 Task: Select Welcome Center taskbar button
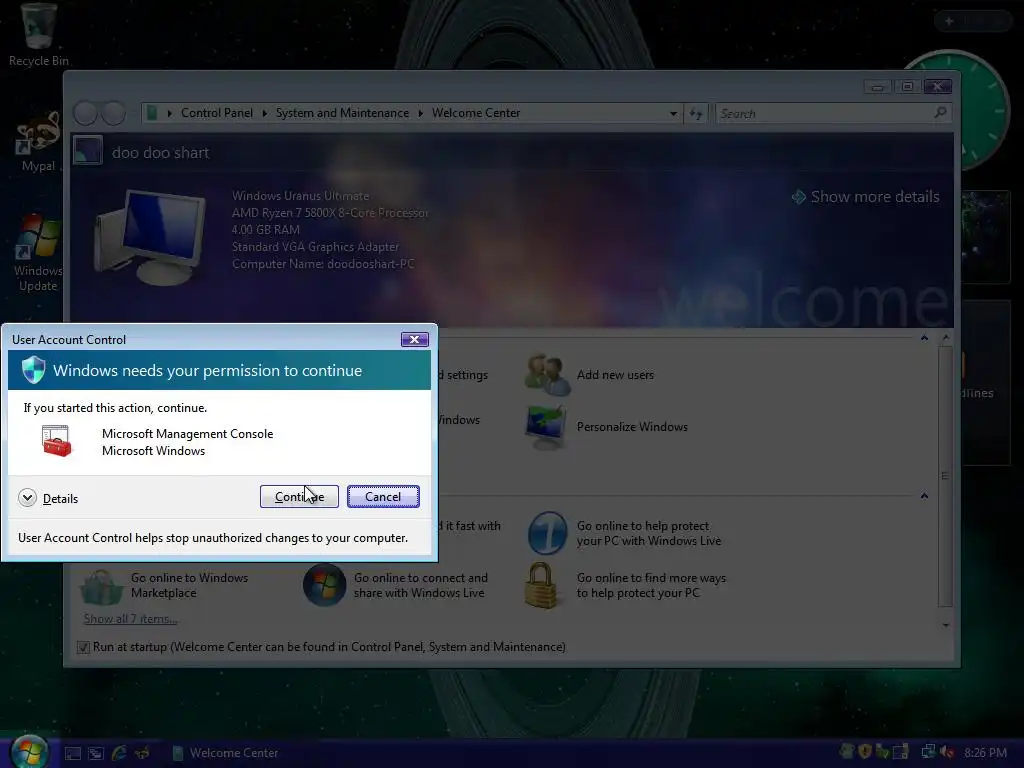click(225, 753)
